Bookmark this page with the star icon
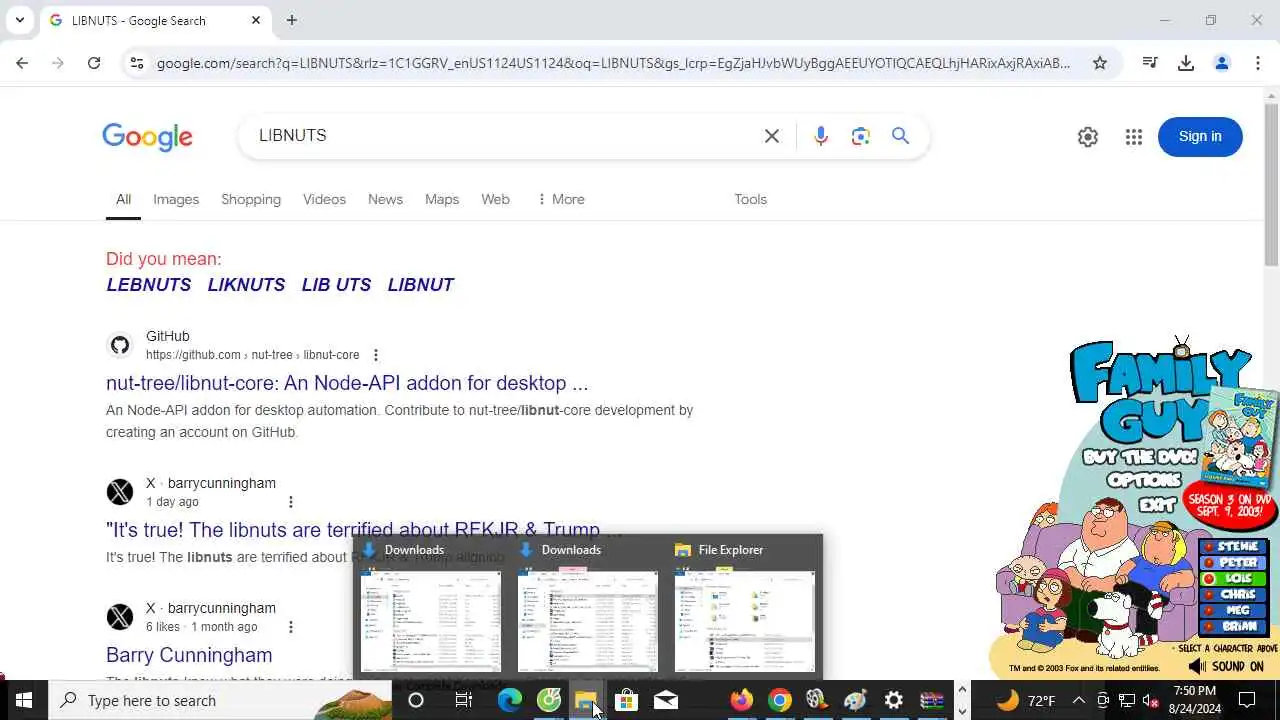Viewport: 1280px width, 720px height. [x=1100, y=63]
